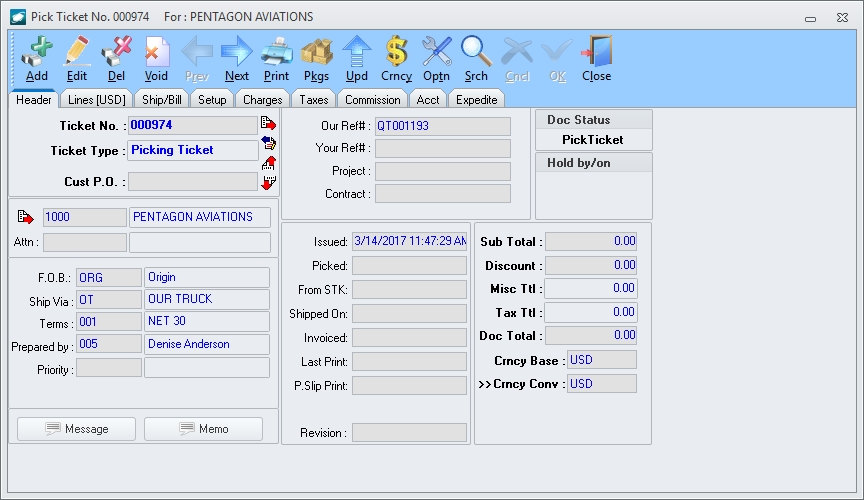864x500 pixels.
Task: Click the Issued date field
Action: point(409,241)
